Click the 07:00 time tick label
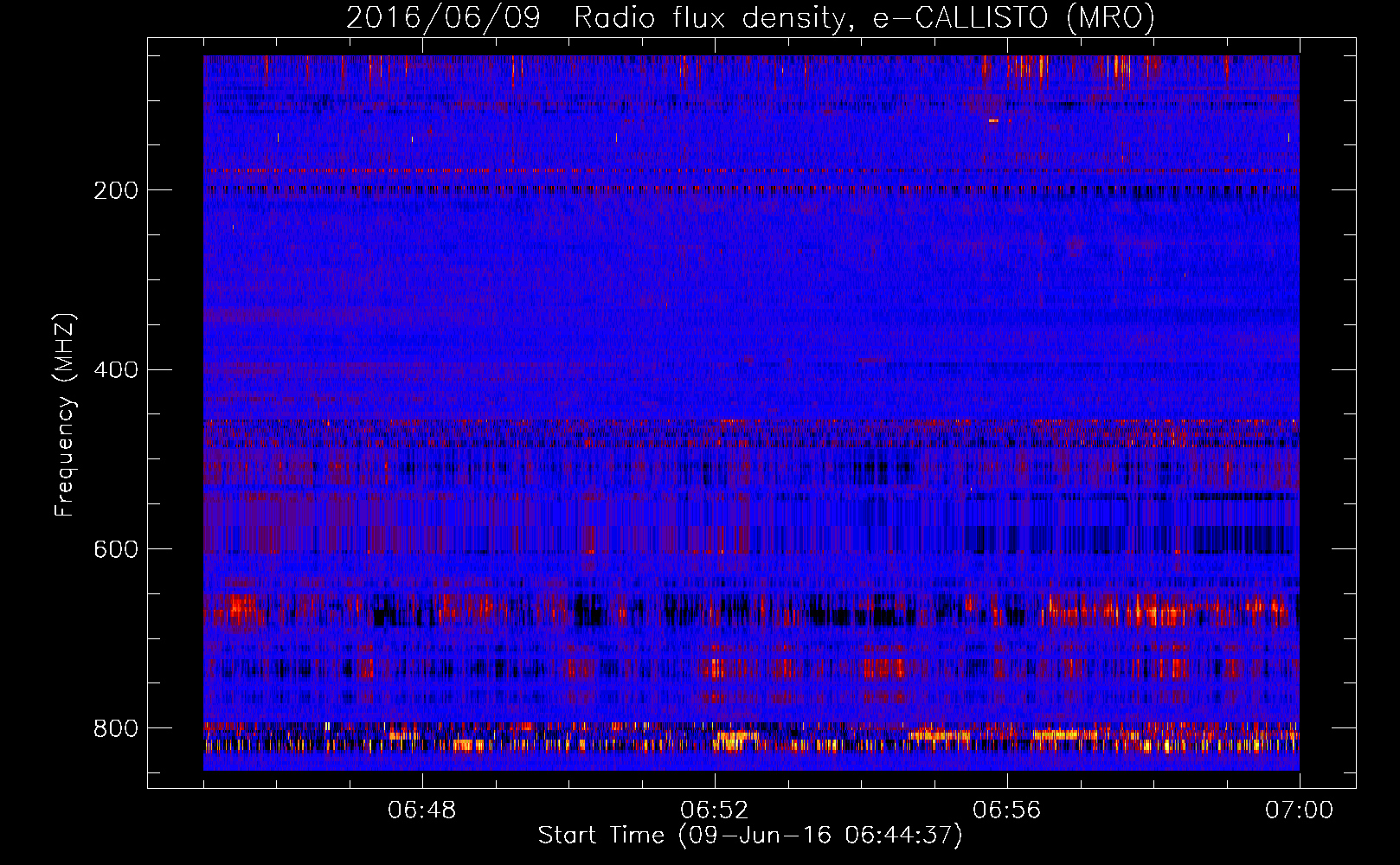 click(x=1299, y=811)
